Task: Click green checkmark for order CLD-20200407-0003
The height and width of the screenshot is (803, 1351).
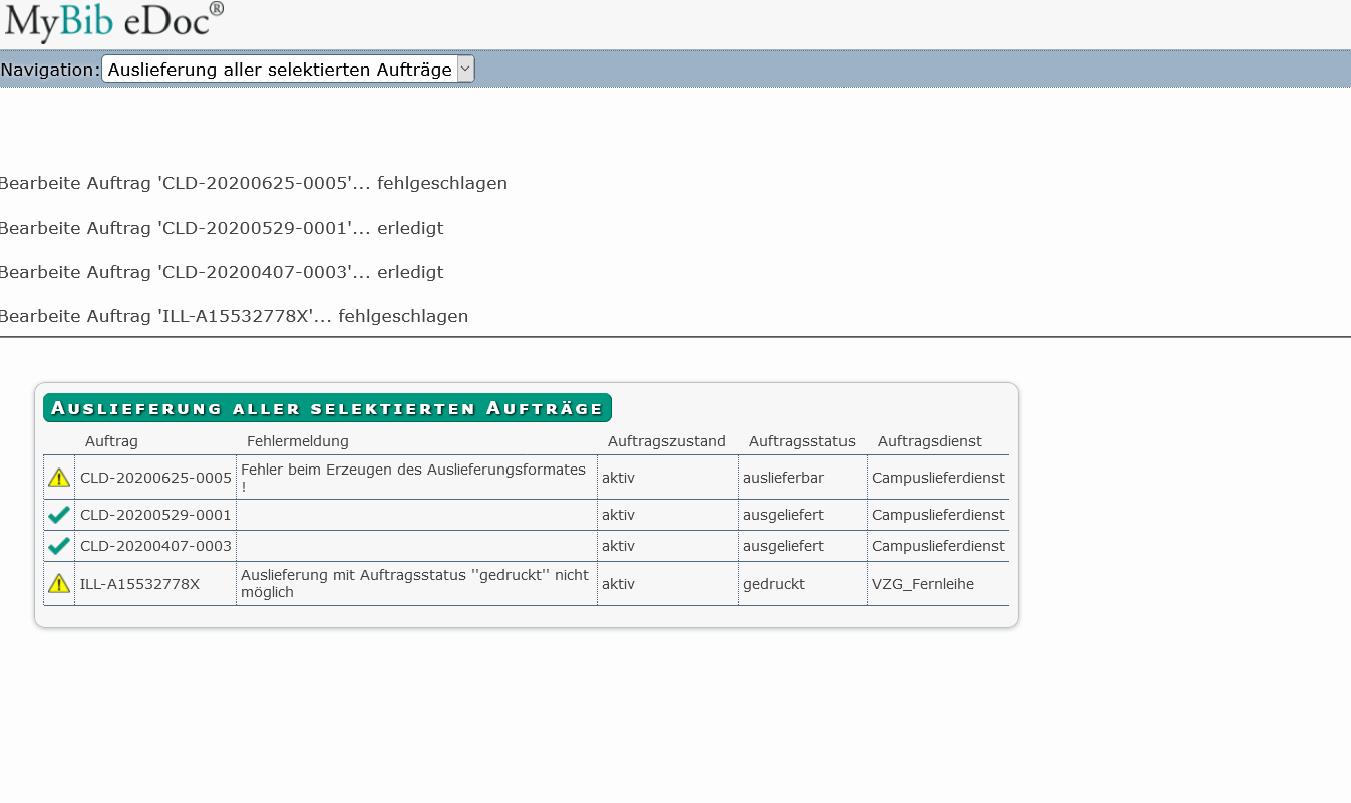Action: (59, 546)
